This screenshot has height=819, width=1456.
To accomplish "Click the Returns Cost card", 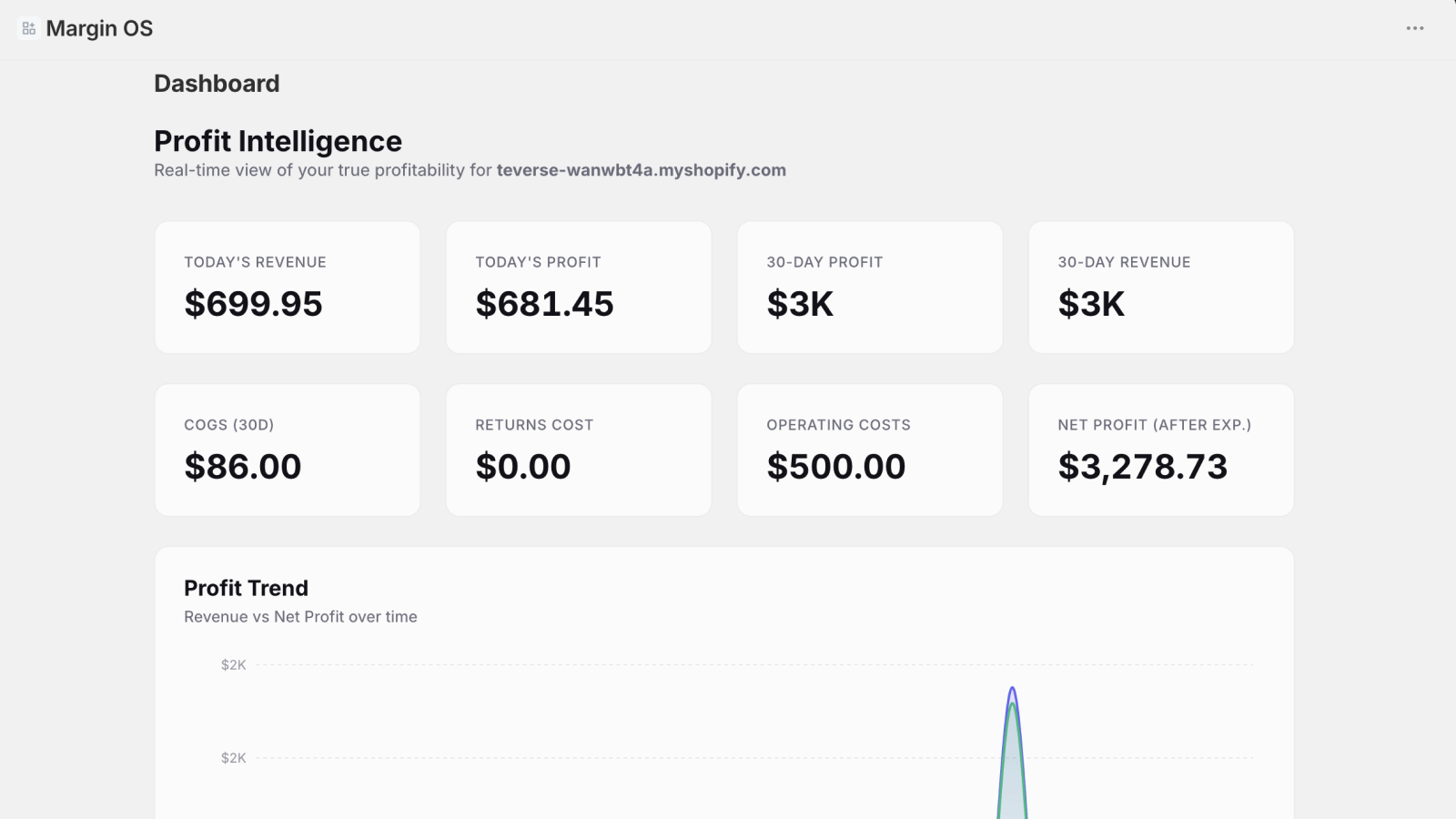I will (x=579, y=450).
